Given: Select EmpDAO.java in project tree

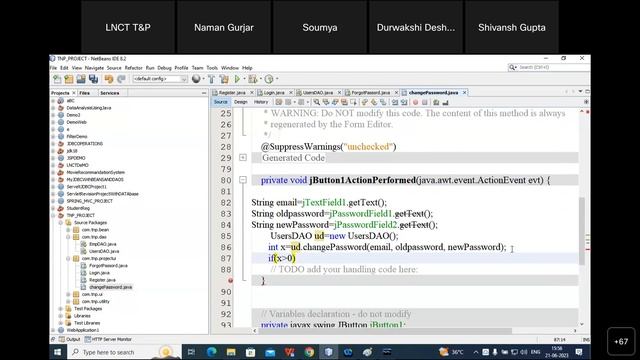Looking at the screenshot, I should pos(102,244).
